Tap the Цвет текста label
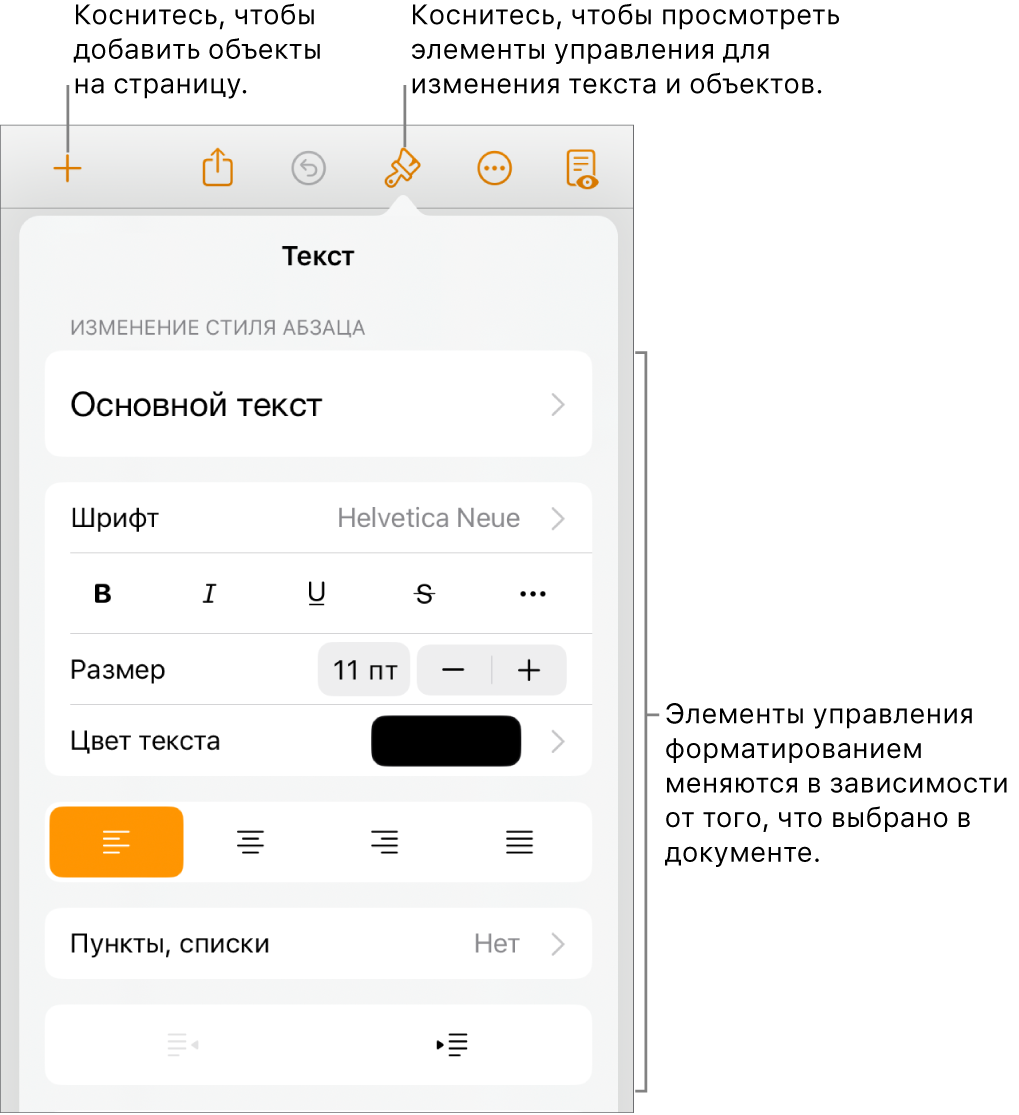Screen dimensions: 1019x1115 (145, 741)
